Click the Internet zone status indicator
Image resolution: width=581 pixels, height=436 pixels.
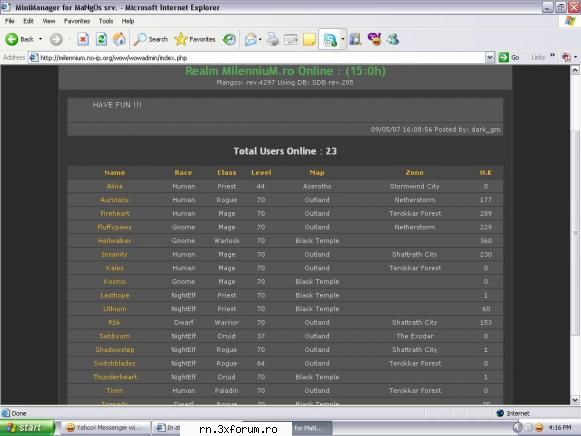[x=513, y=413]
